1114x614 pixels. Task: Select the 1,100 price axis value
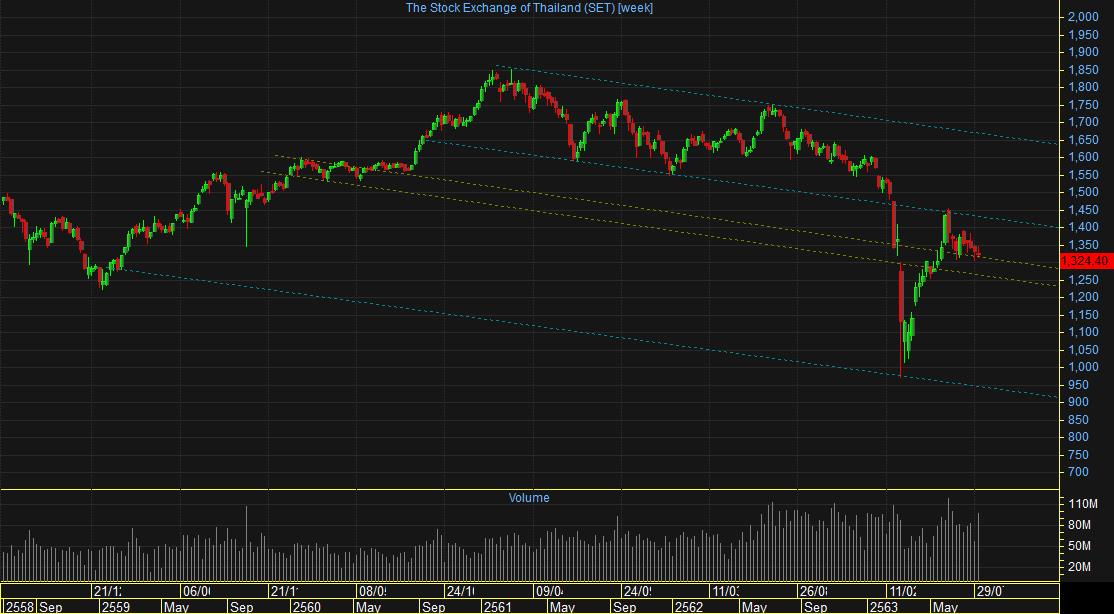point(1083,332)
